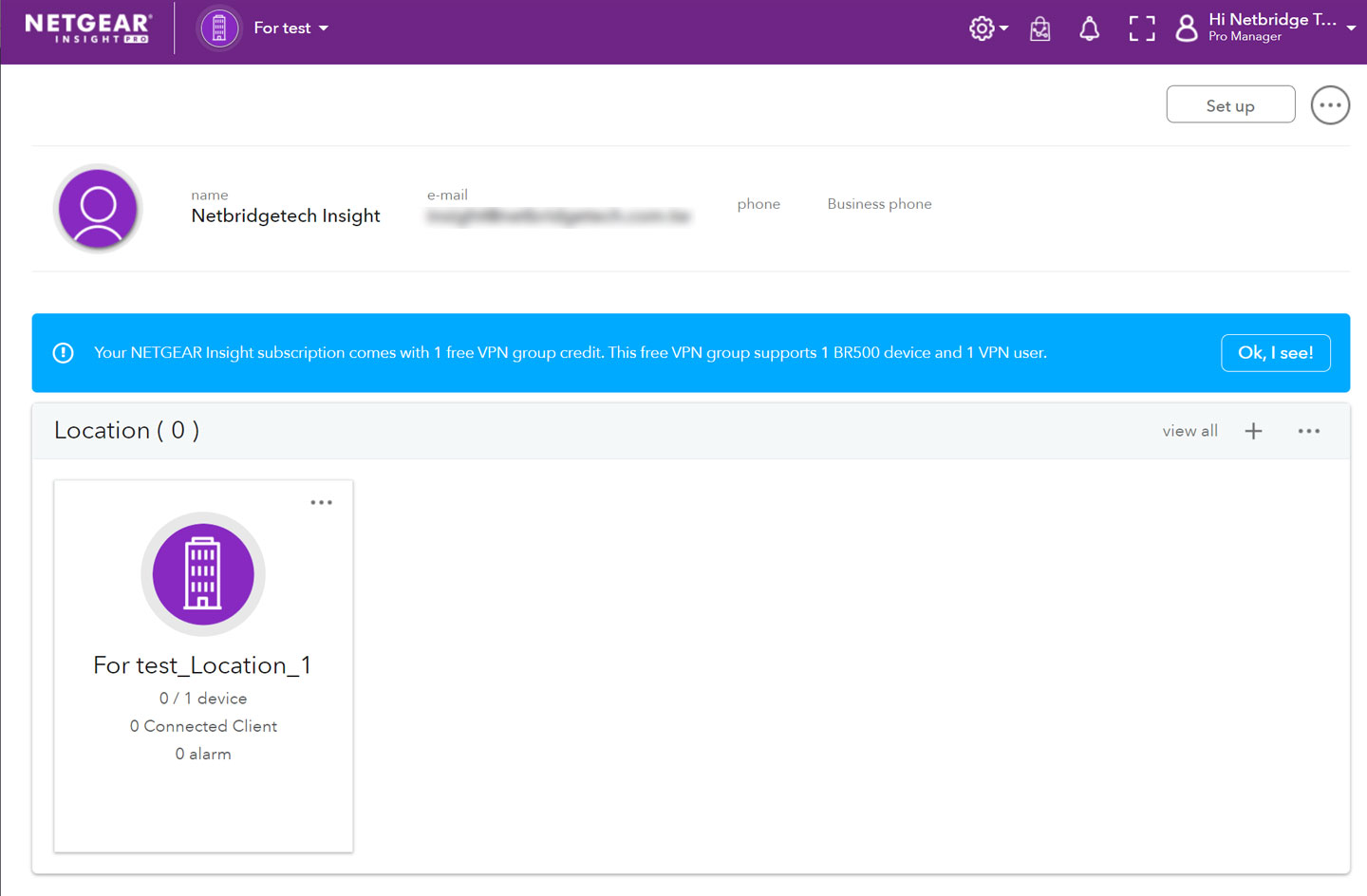The image size is (1367, 896).
Task: Open the Insight settings gear menu
Action: coord(981,28)
